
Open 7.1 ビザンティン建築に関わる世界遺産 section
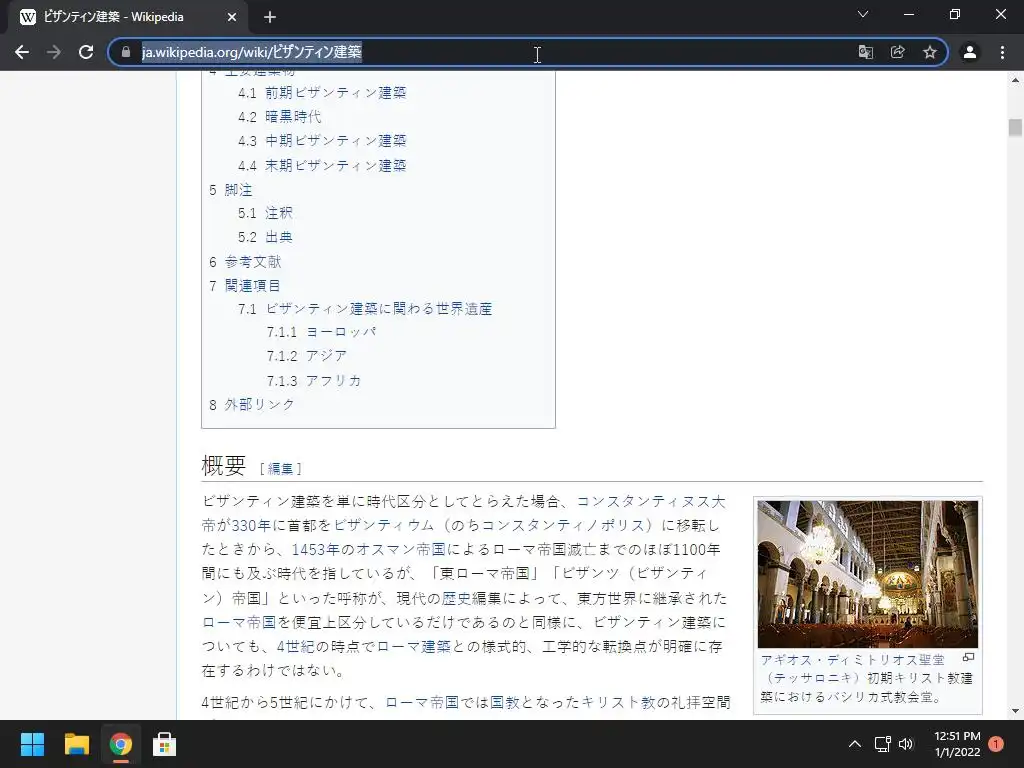365,309
